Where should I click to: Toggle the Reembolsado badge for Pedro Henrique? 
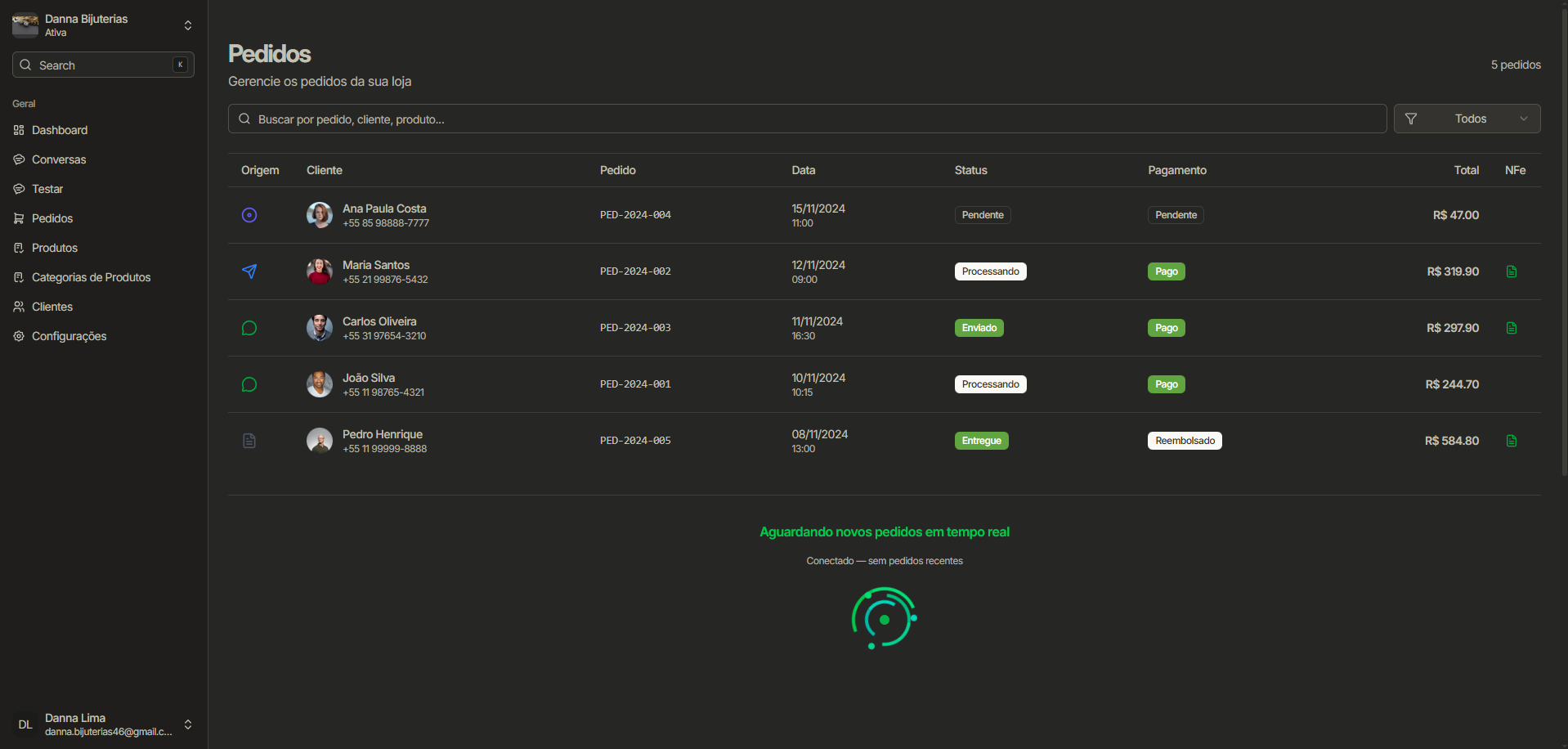point(1185,441)
